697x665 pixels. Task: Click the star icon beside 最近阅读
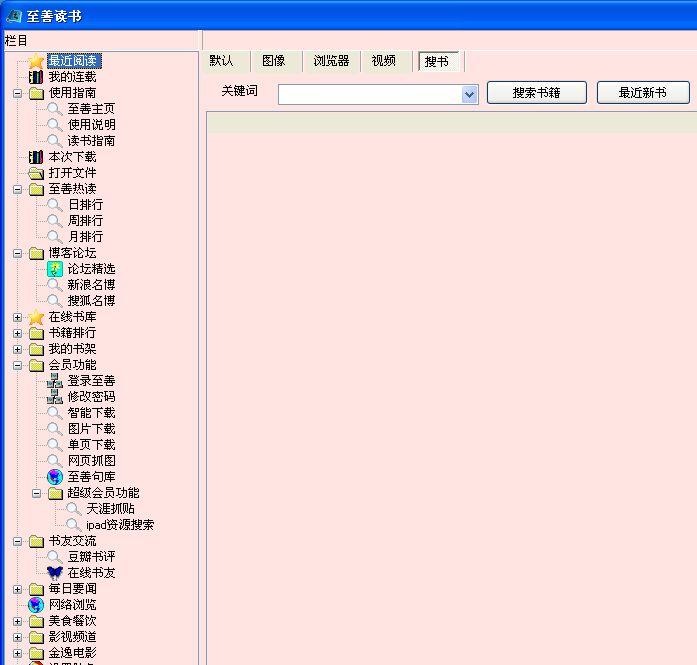[x=36, y=61]
